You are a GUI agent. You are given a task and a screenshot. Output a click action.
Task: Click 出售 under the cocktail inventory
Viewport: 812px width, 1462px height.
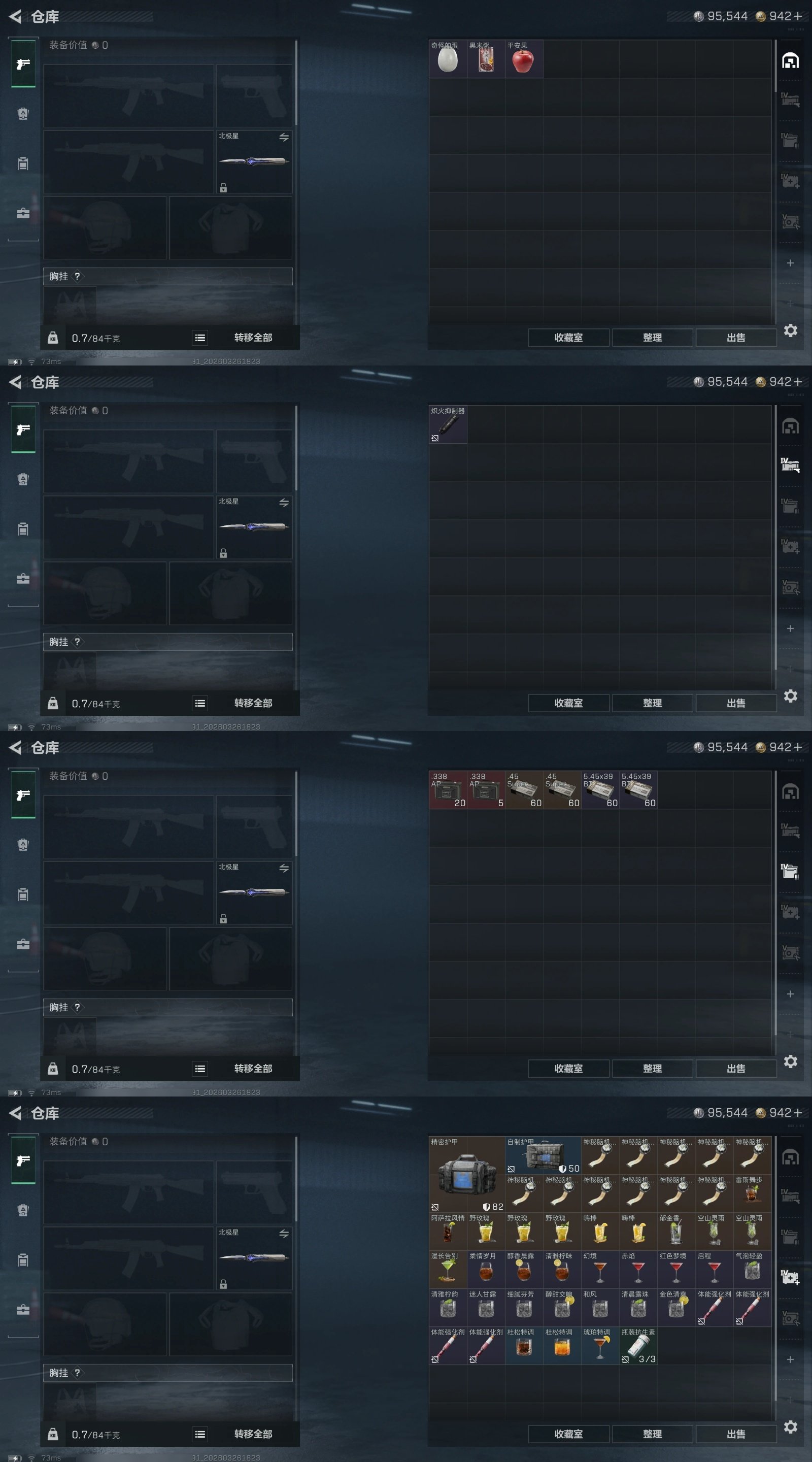coord(736,1434)
